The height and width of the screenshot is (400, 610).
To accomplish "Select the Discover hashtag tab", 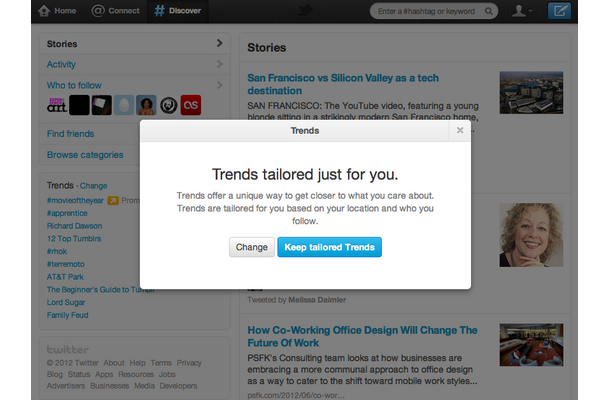I will 178,11.
